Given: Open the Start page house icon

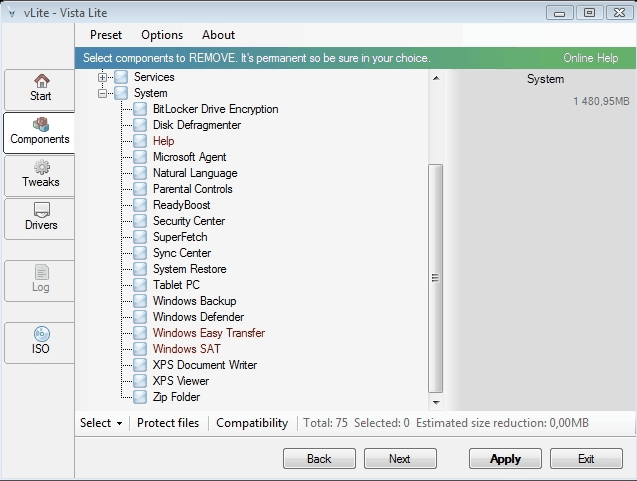Looking at the screenshot, I should coord(41,81).
